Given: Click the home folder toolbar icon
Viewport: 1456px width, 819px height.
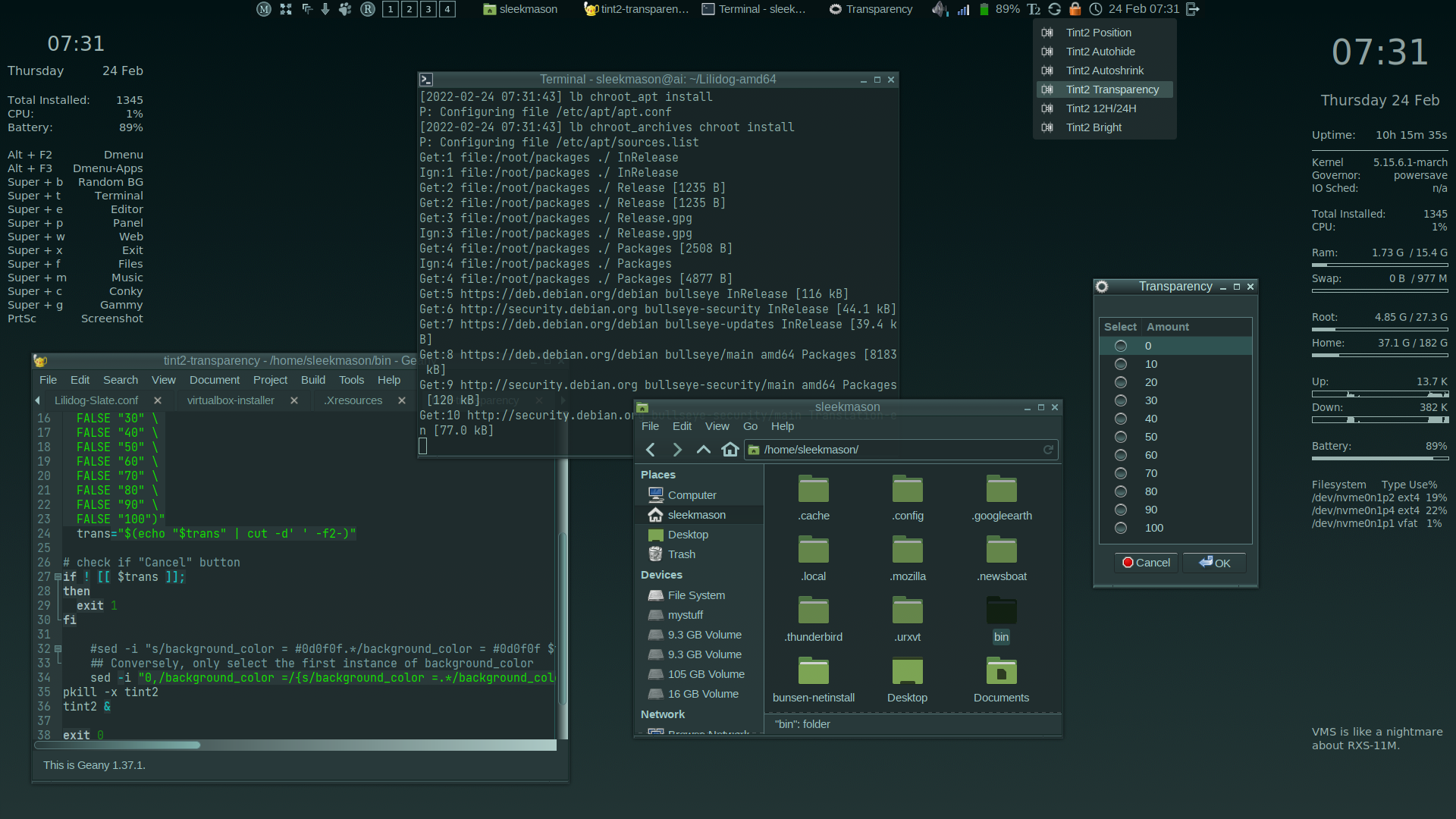Looking at the screenshot, I should coord(730,450).
